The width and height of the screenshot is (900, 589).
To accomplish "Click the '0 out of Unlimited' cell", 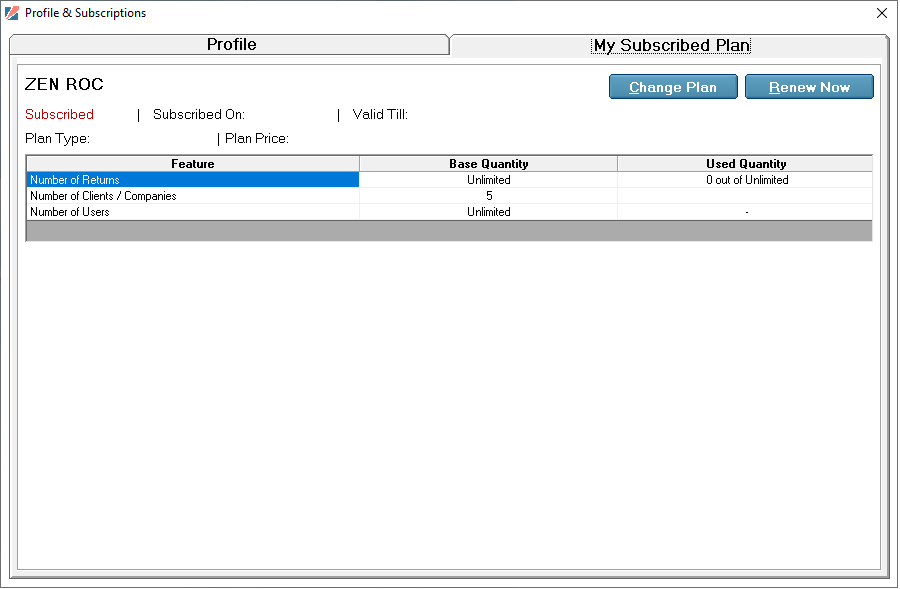I will coord(746,180).
